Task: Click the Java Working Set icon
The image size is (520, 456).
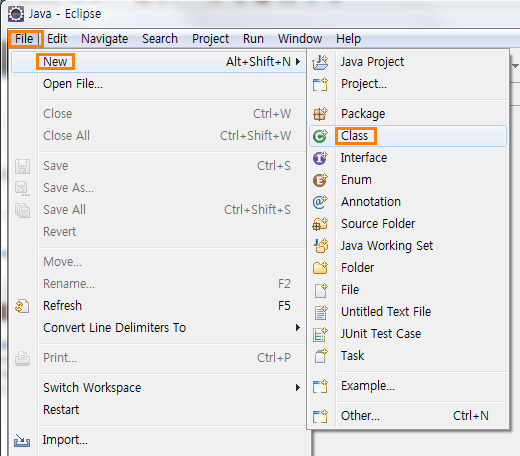Action: click(x=321, y=246)
